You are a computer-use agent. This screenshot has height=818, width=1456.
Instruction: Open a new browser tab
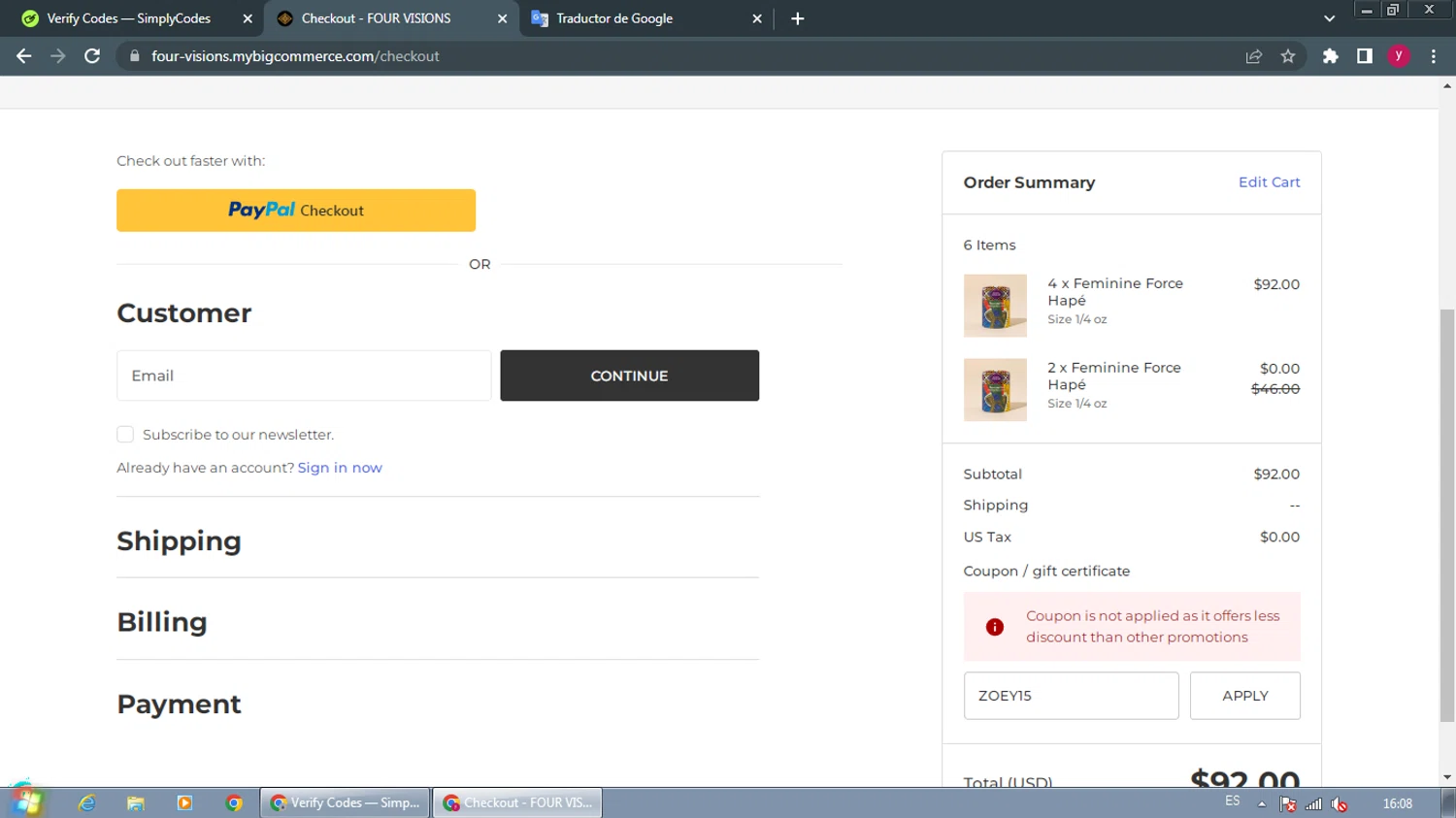[798, 18]
